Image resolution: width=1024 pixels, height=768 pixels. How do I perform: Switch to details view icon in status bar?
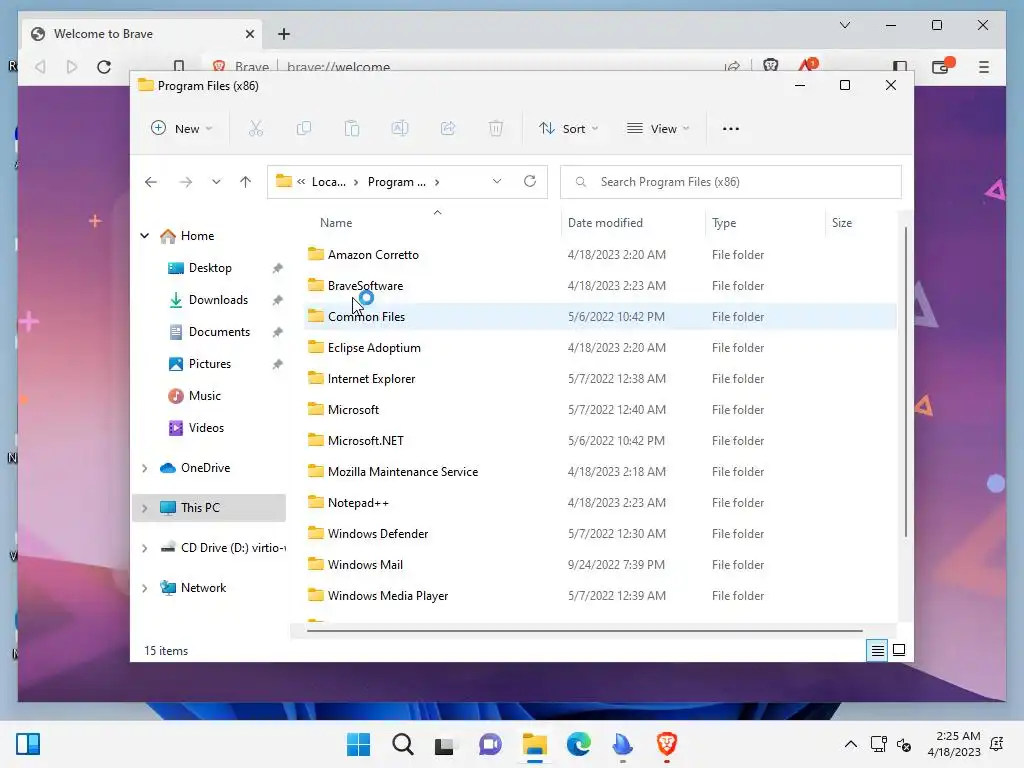[877, 650]
